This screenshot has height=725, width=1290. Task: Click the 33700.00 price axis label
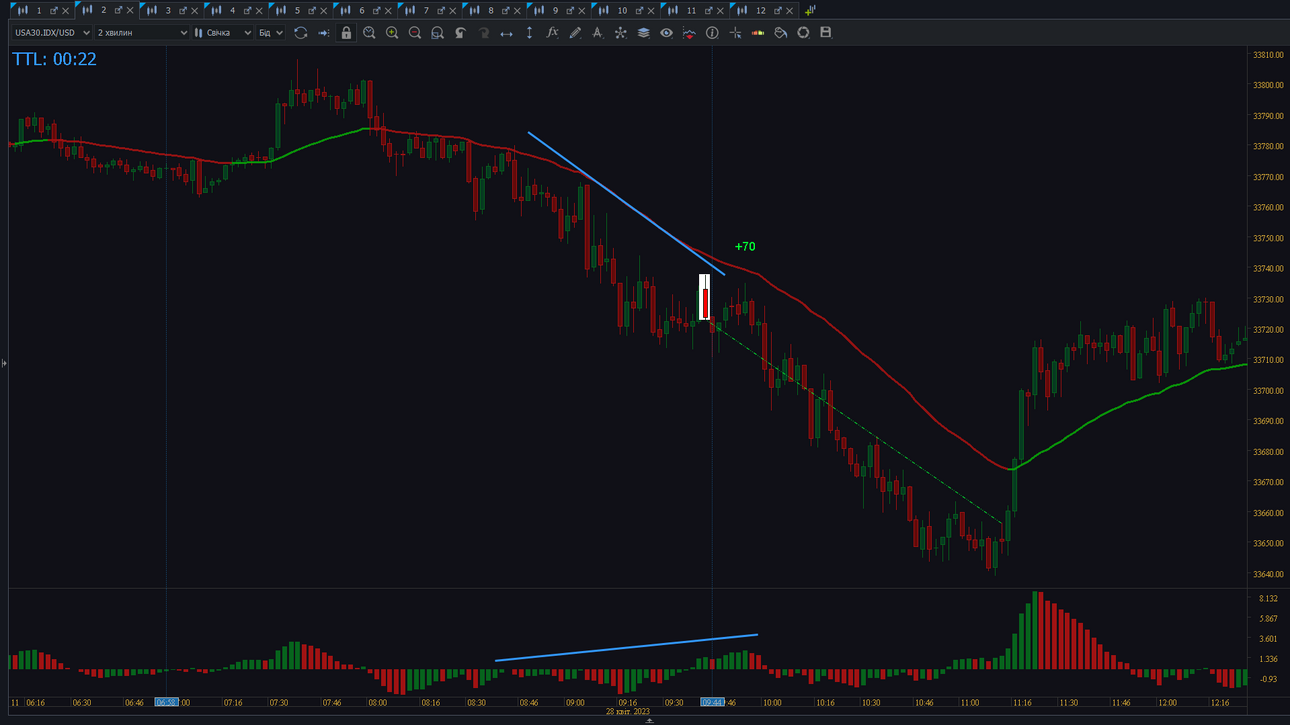[x=1268, y=391]
